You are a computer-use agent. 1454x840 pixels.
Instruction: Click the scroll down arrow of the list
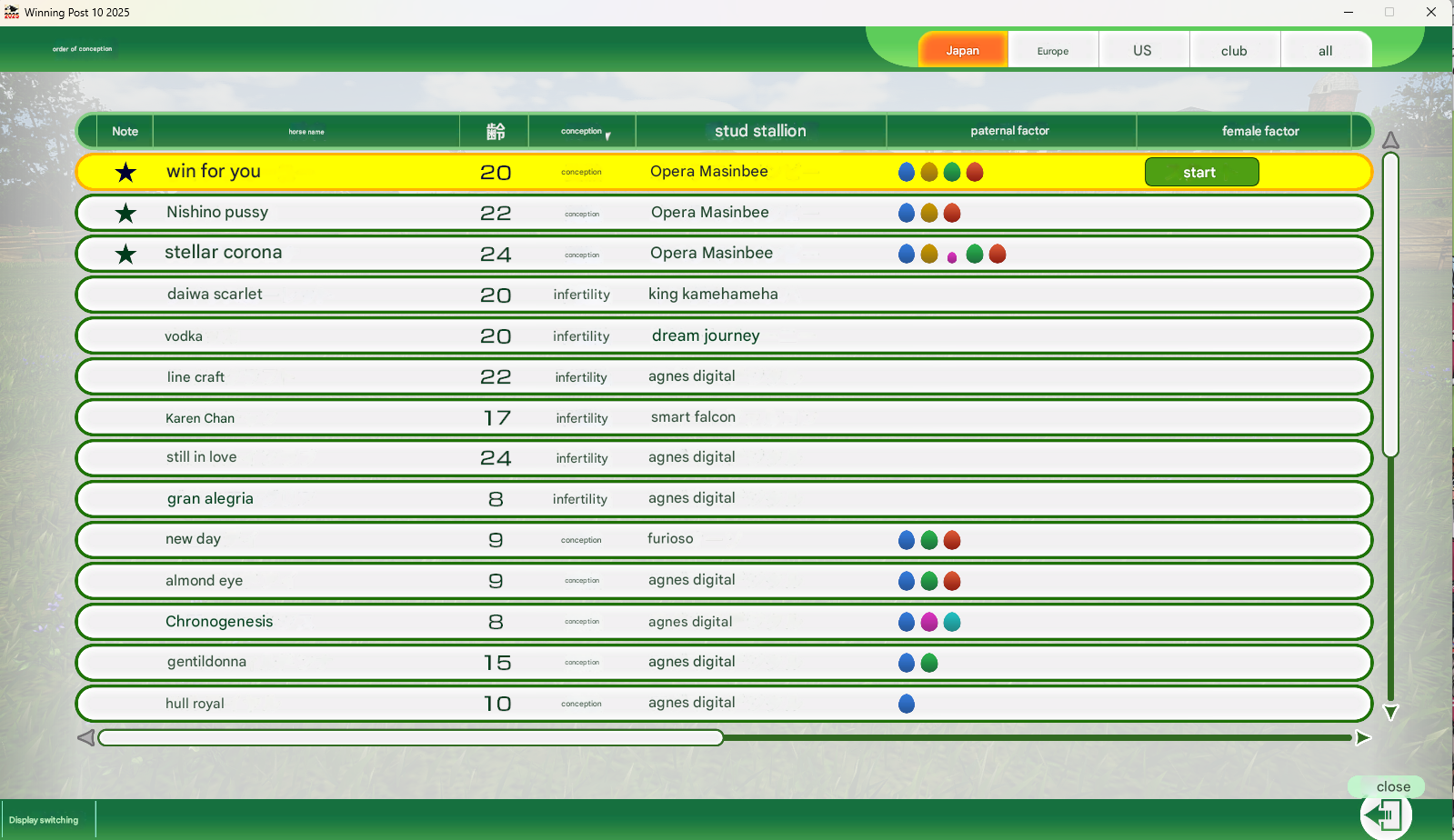(x=1390, y=712)
